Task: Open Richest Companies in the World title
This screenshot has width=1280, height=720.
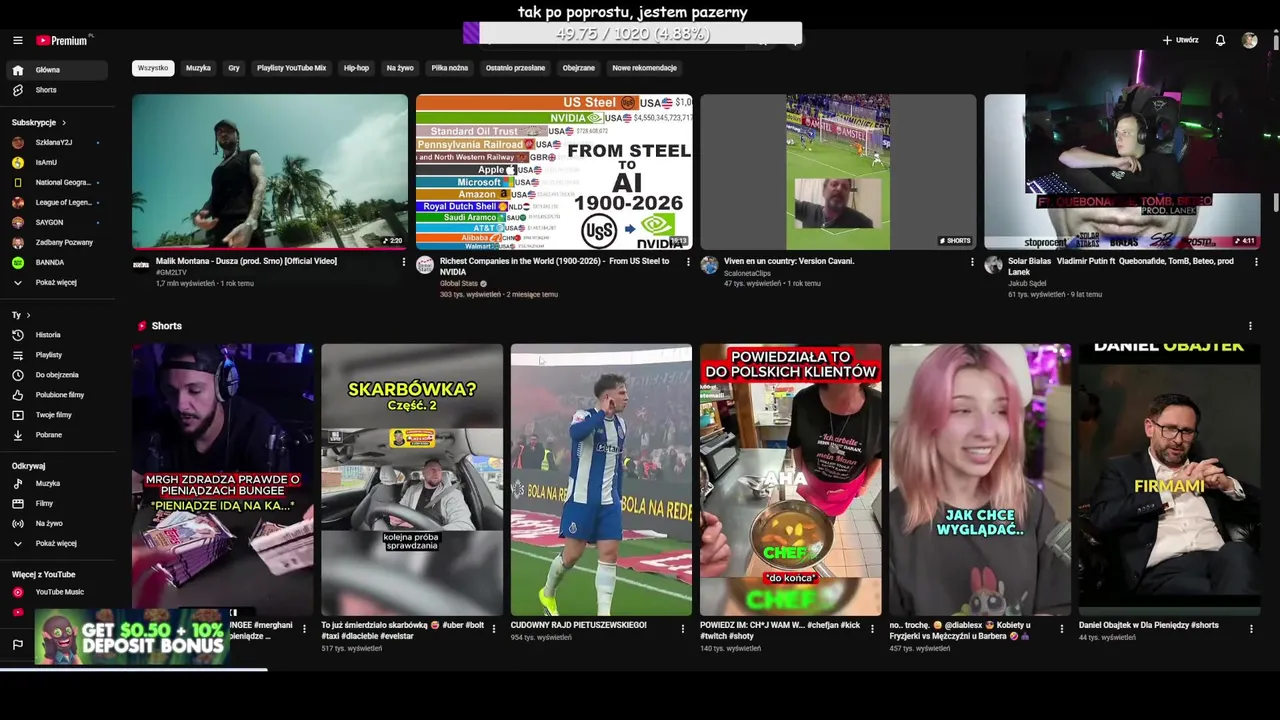Action: click(x=555, y=266)
